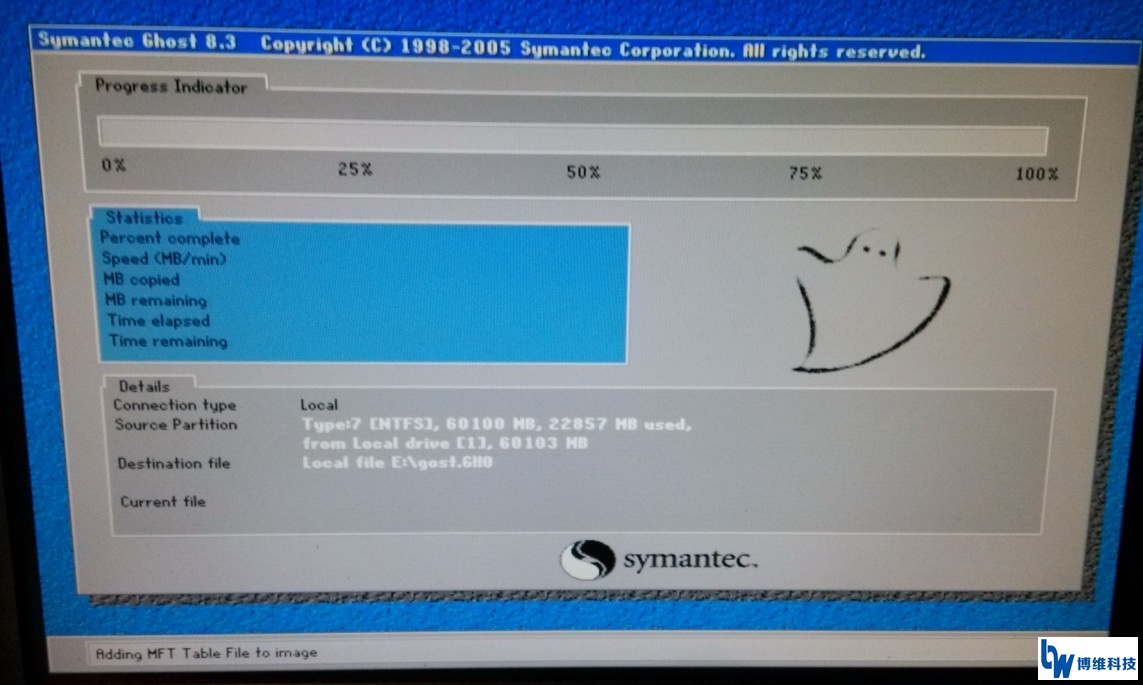
Task: Click the Statistics panel heading
Action: (144, 217)
